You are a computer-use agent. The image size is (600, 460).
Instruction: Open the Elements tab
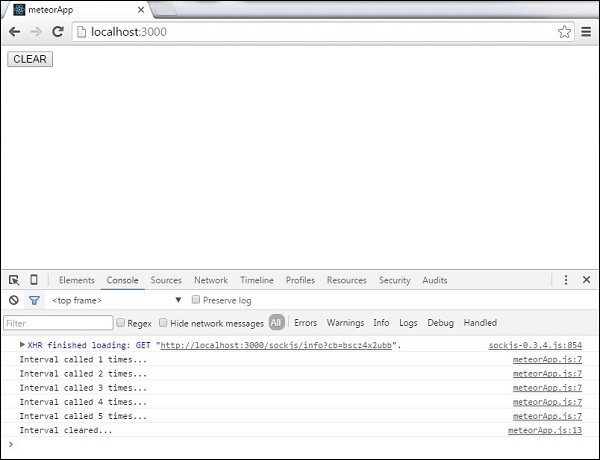77,281
